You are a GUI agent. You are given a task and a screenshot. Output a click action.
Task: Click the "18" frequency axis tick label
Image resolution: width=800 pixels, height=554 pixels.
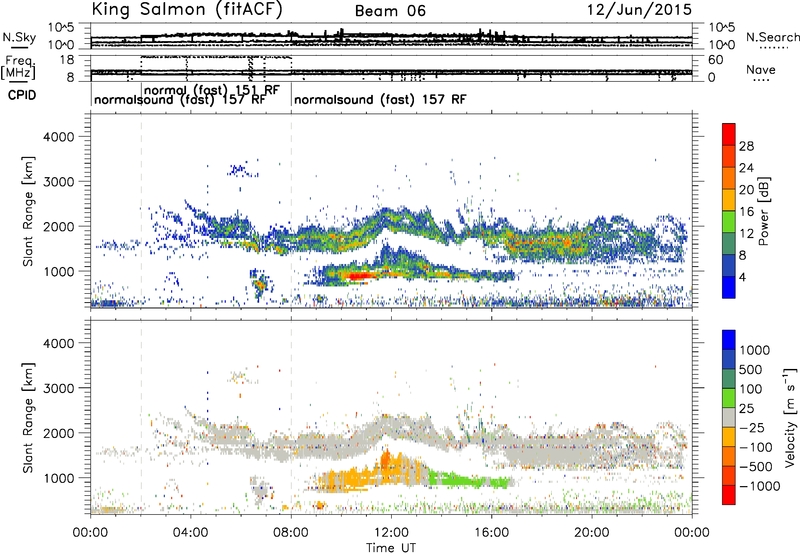pyautogui.click(x=68, y=60)
